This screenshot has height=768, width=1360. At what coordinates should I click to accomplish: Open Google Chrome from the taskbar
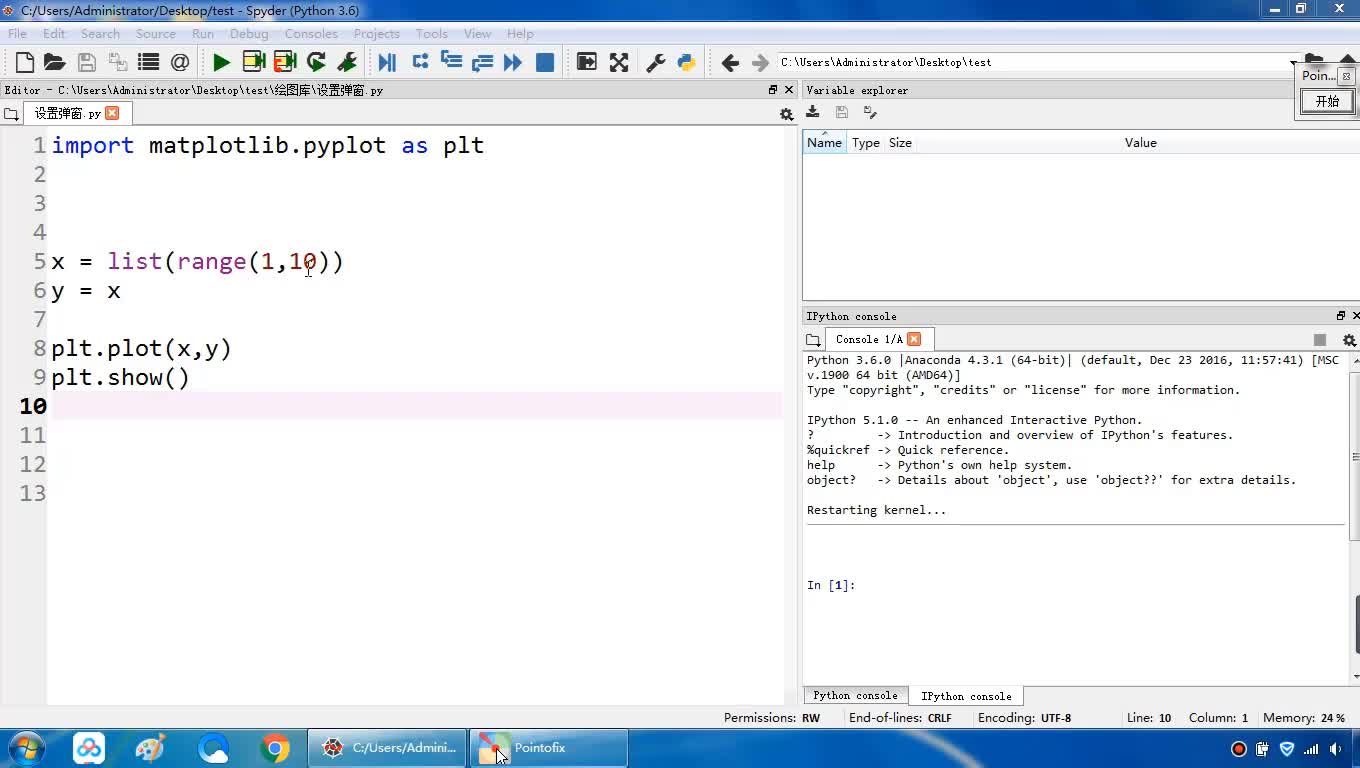click(275, 748)
